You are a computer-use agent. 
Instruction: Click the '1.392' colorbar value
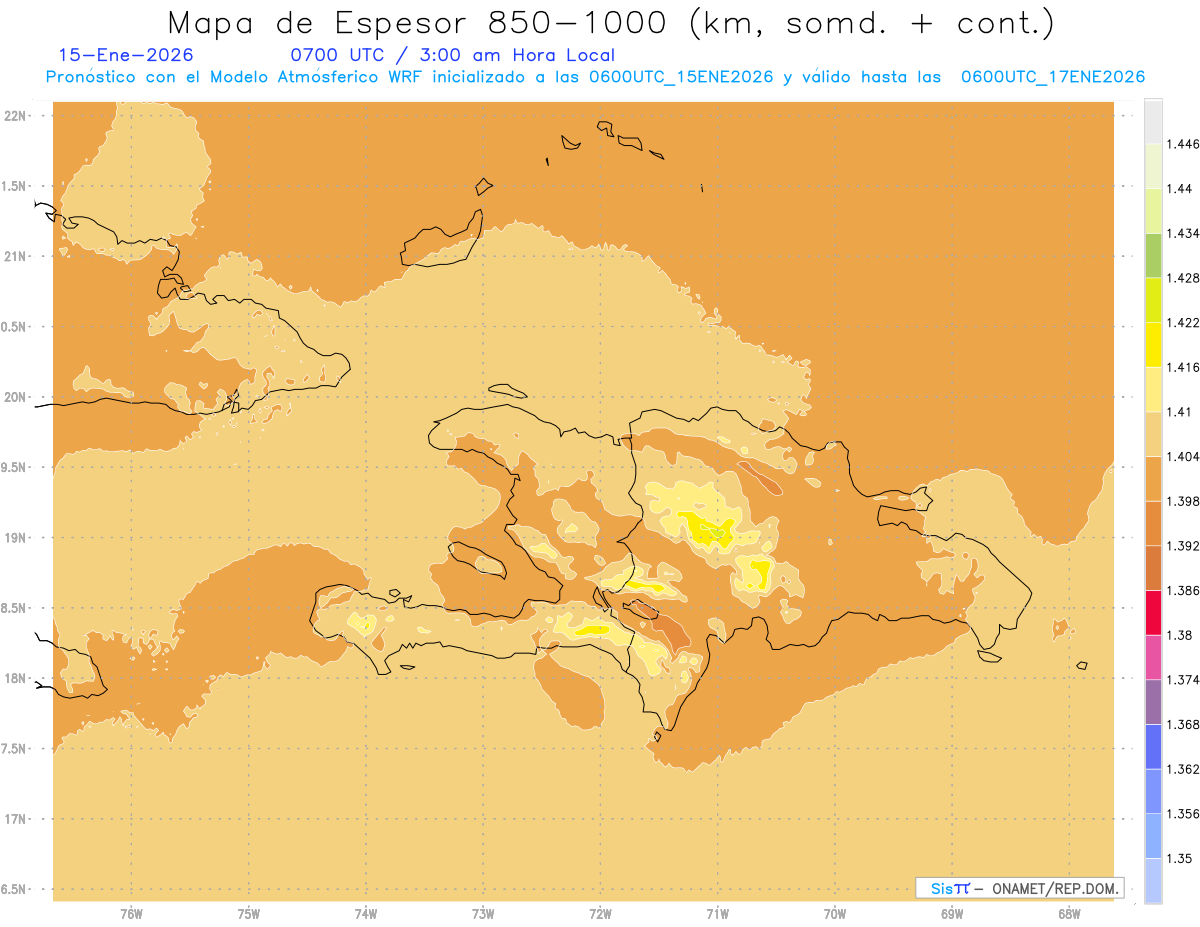coord(1182,546)
